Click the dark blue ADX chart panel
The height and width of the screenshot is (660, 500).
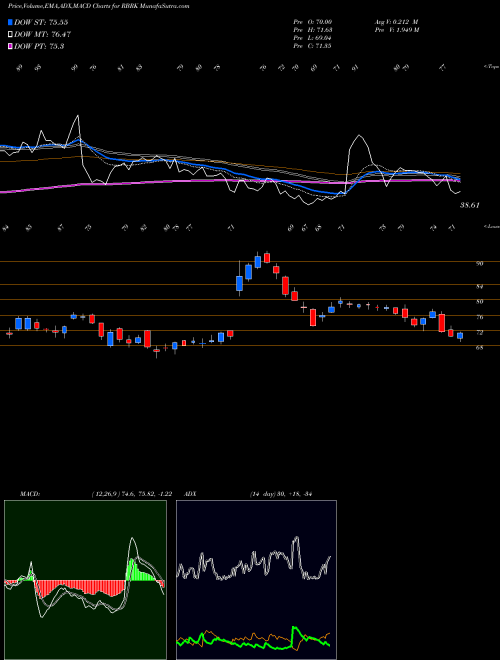tap(256, 580)
